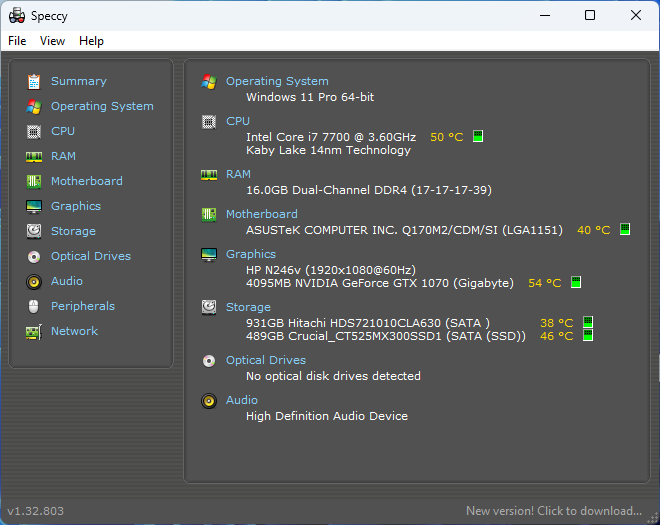
Task: Click the Storage drive icon in main panel
Action: 209,307
